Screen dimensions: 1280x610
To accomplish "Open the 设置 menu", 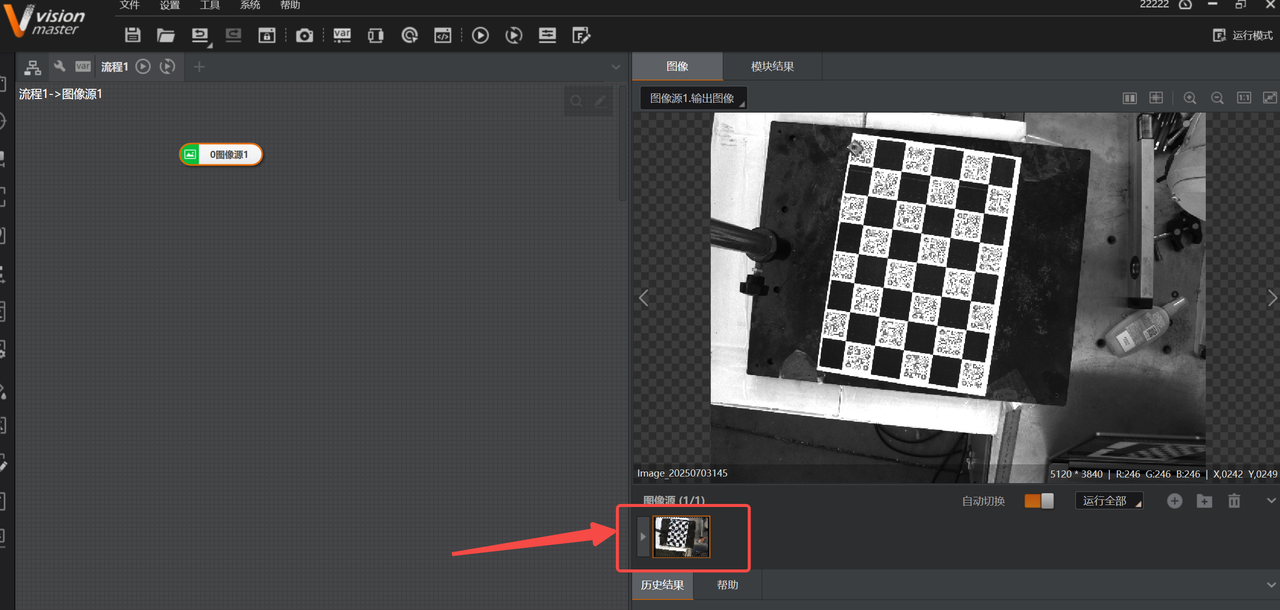I will [x=170, y=5].
